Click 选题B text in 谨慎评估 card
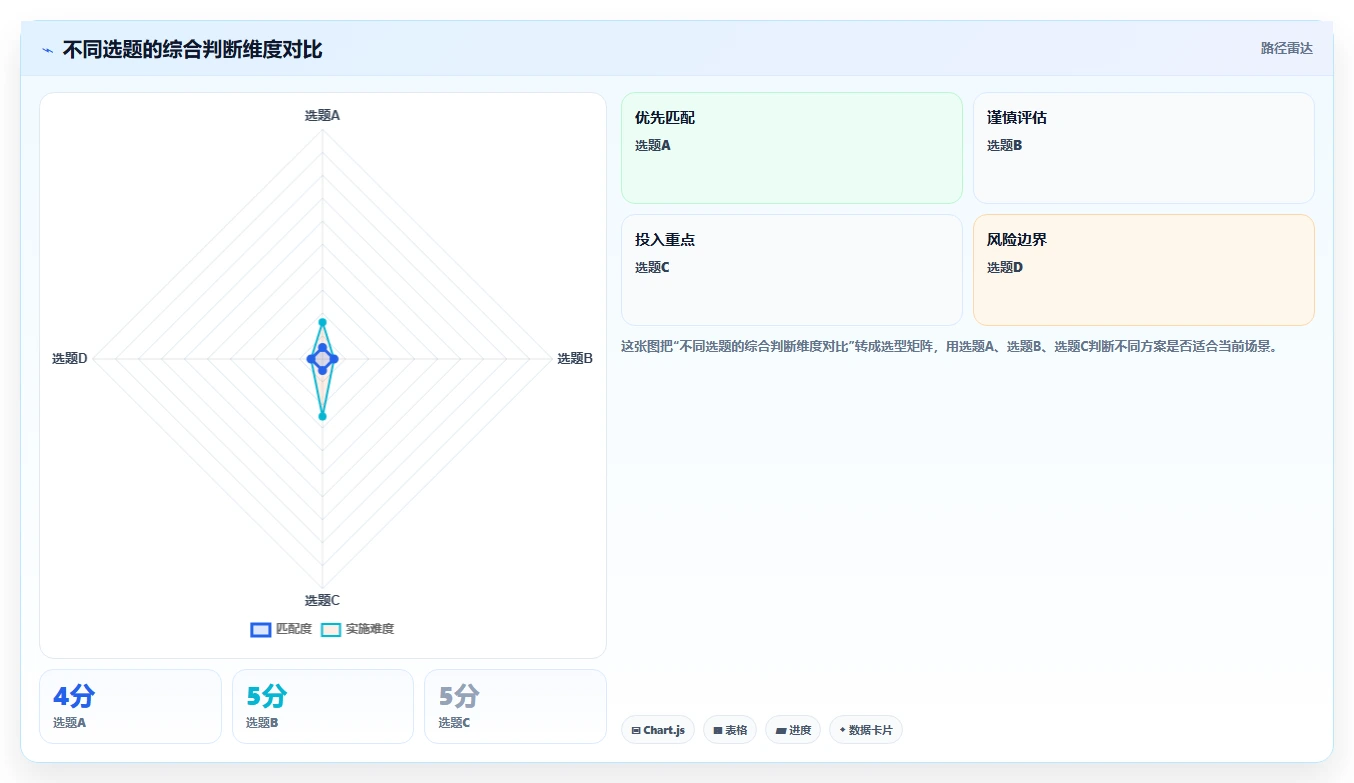 [1005, 145]
